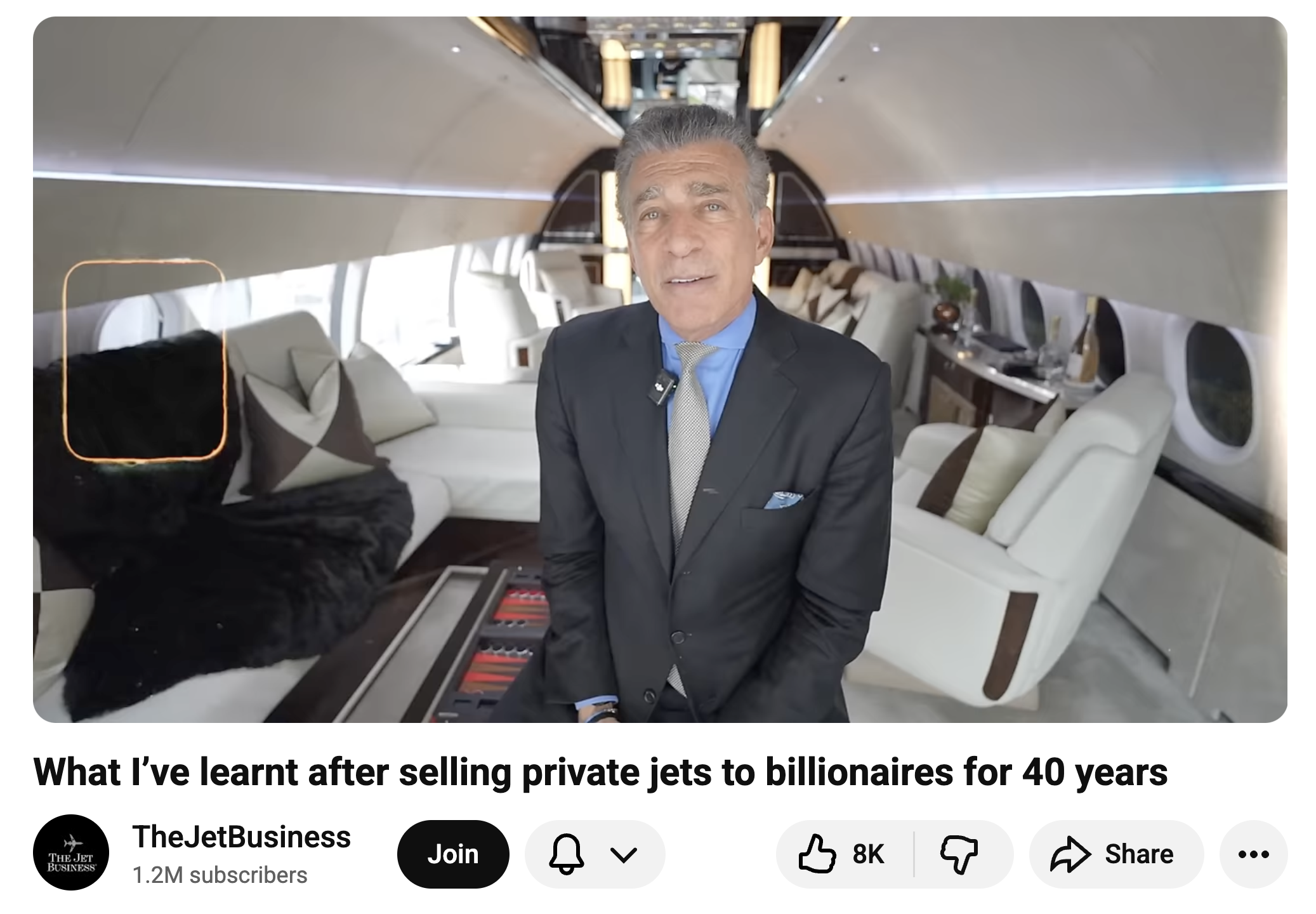Open the TheJetBusiness channel name link
The height and width of the screenshot is (914, 1316).
(x=241, y=837)
